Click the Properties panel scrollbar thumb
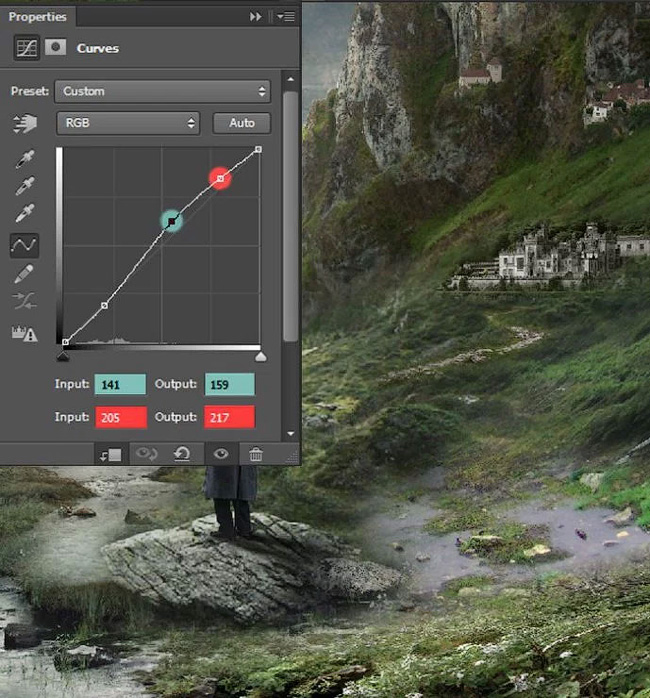Viewport: 650px width, 698px height. point(291,216)
